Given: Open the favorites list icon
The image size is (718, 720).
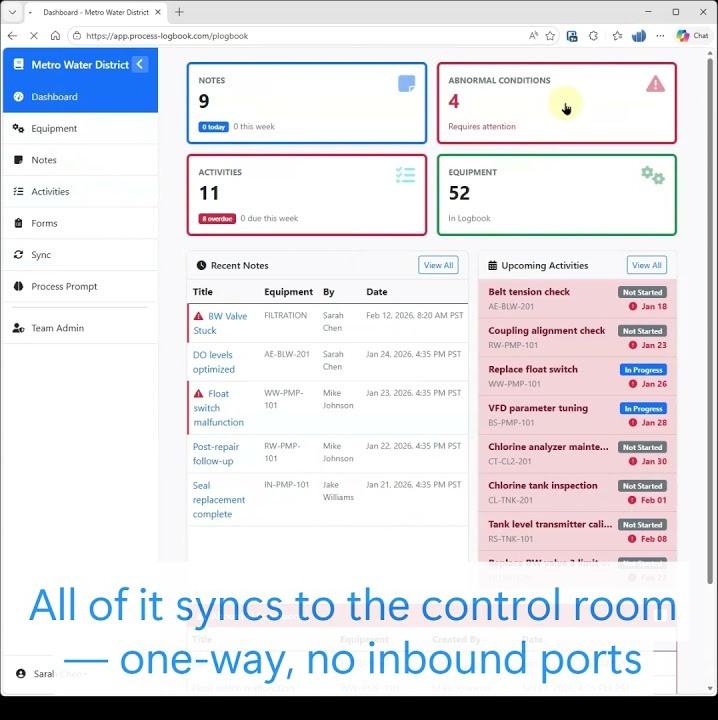Looking at the screenshot, I should point(617,36).
